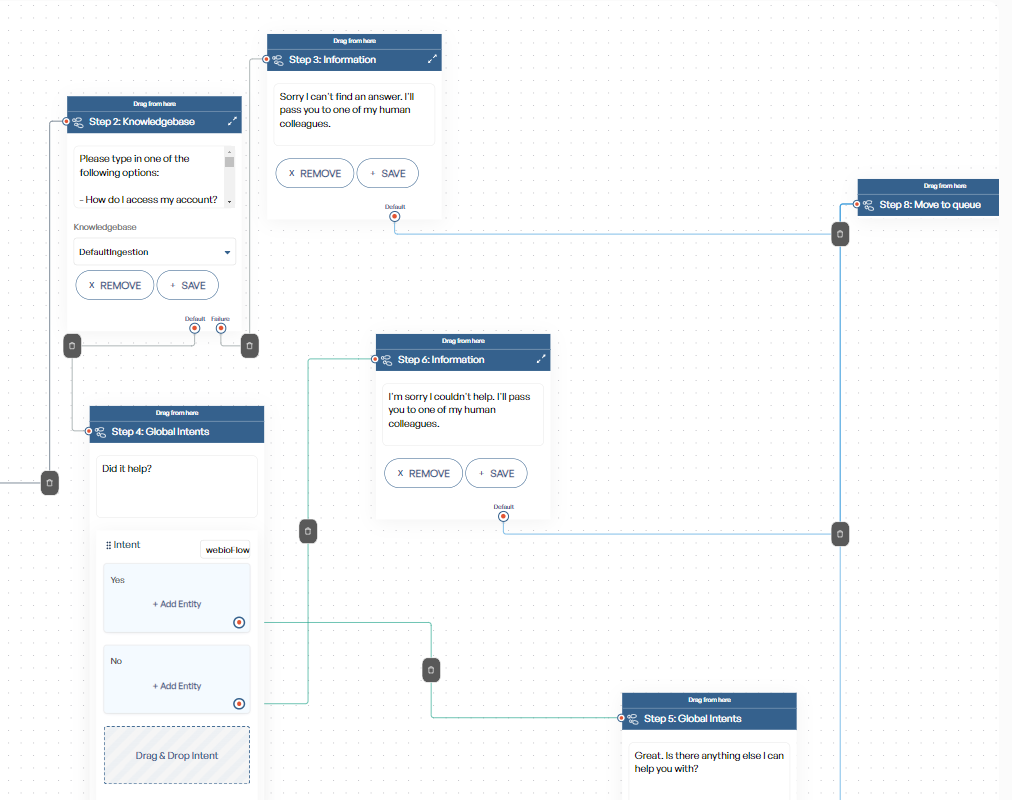Screen dimensions: 1012x800
Task: Save the Step 2 Knowledgebase node
Action: [188, 285]
